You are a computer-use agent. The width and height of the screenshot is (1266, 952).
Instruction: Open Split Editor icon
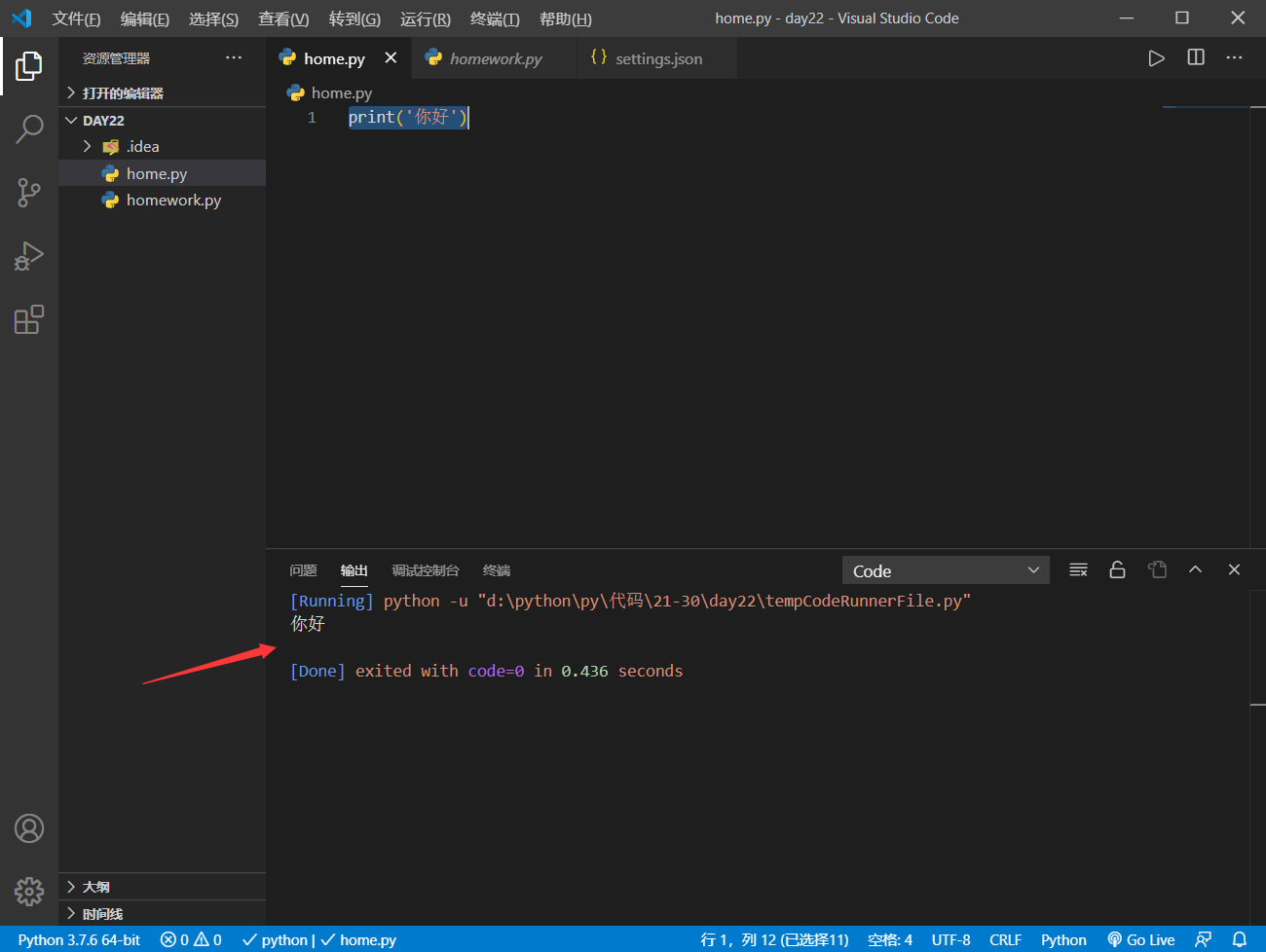1195,57
